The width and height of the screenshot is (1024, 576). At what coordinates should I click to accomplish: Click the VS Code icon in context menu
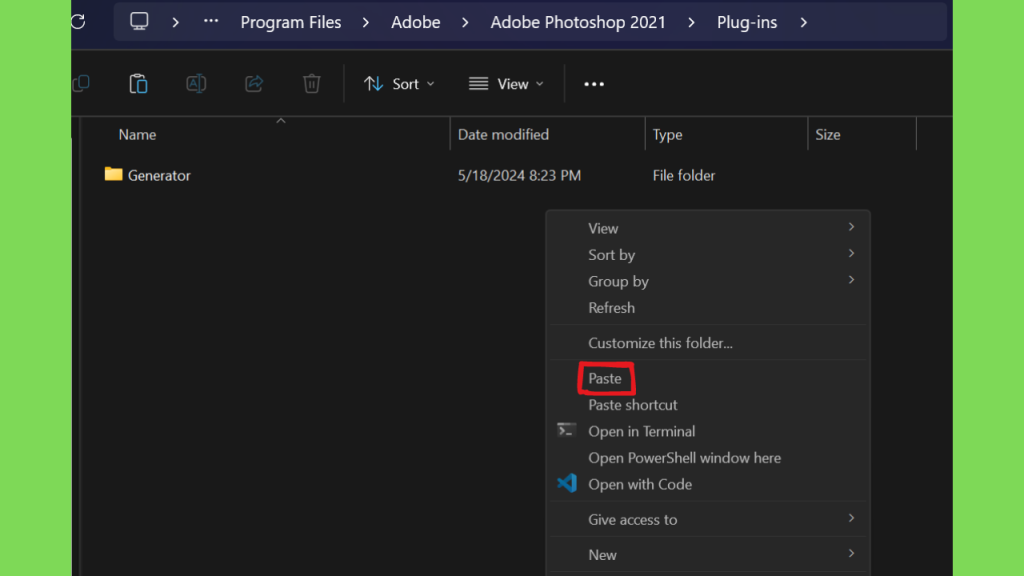(x=567, y=483)
